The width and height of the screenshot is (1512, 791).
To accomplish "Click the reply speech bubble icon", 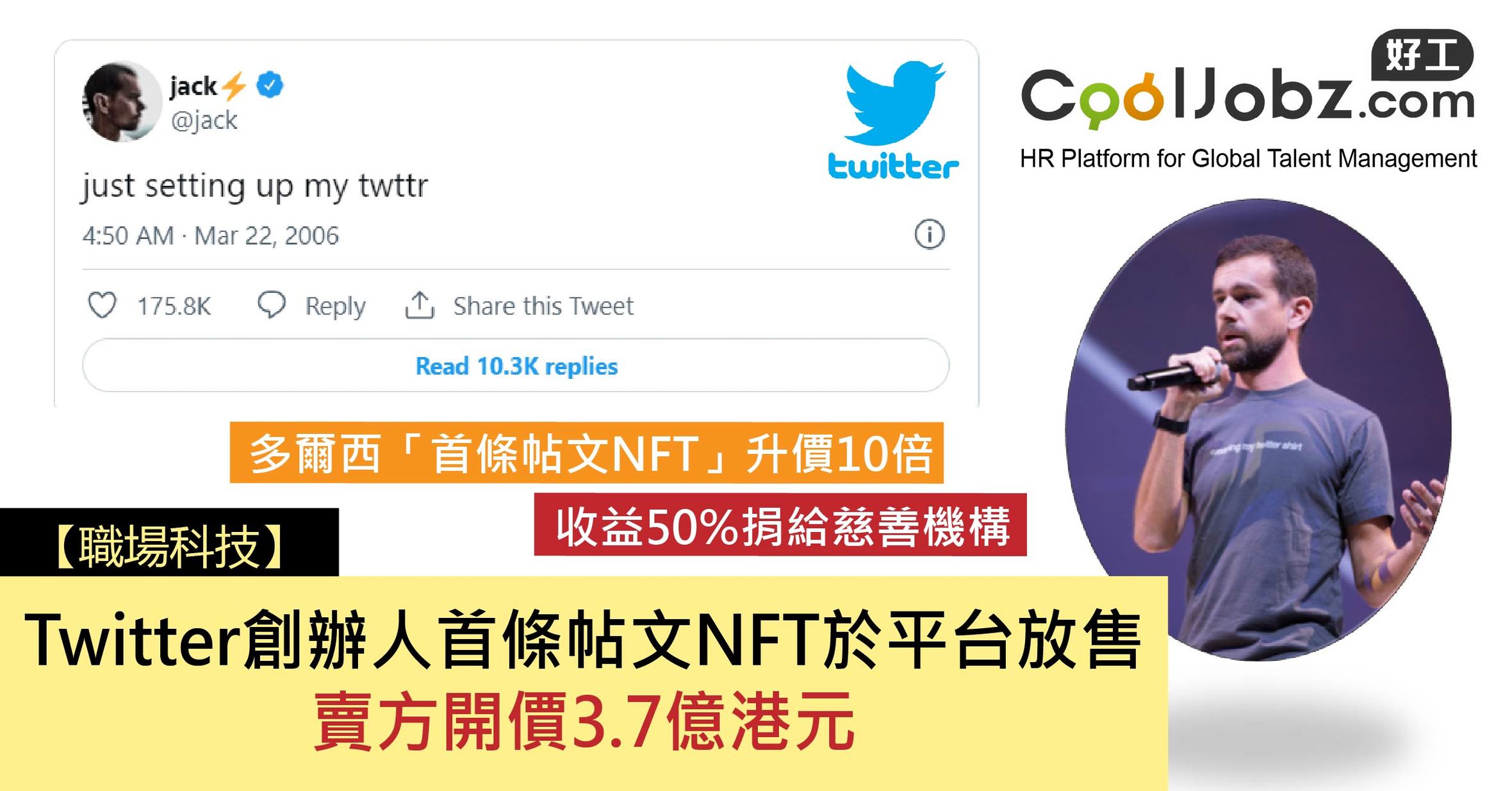I will coord(272,305).
